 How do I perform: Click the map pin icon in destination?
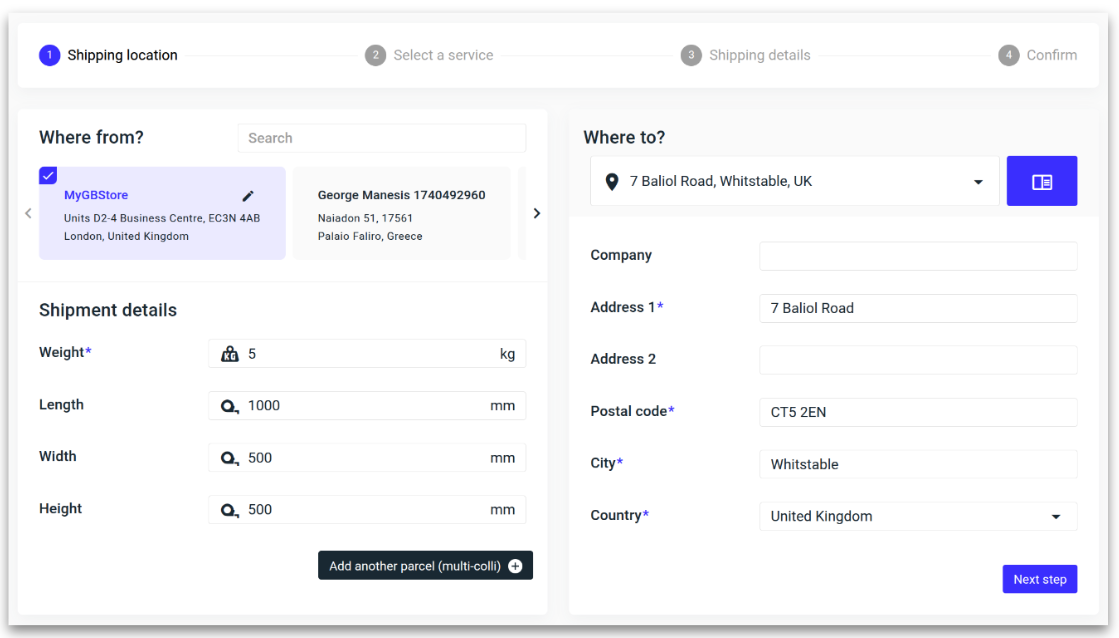(x=612, y=182)
